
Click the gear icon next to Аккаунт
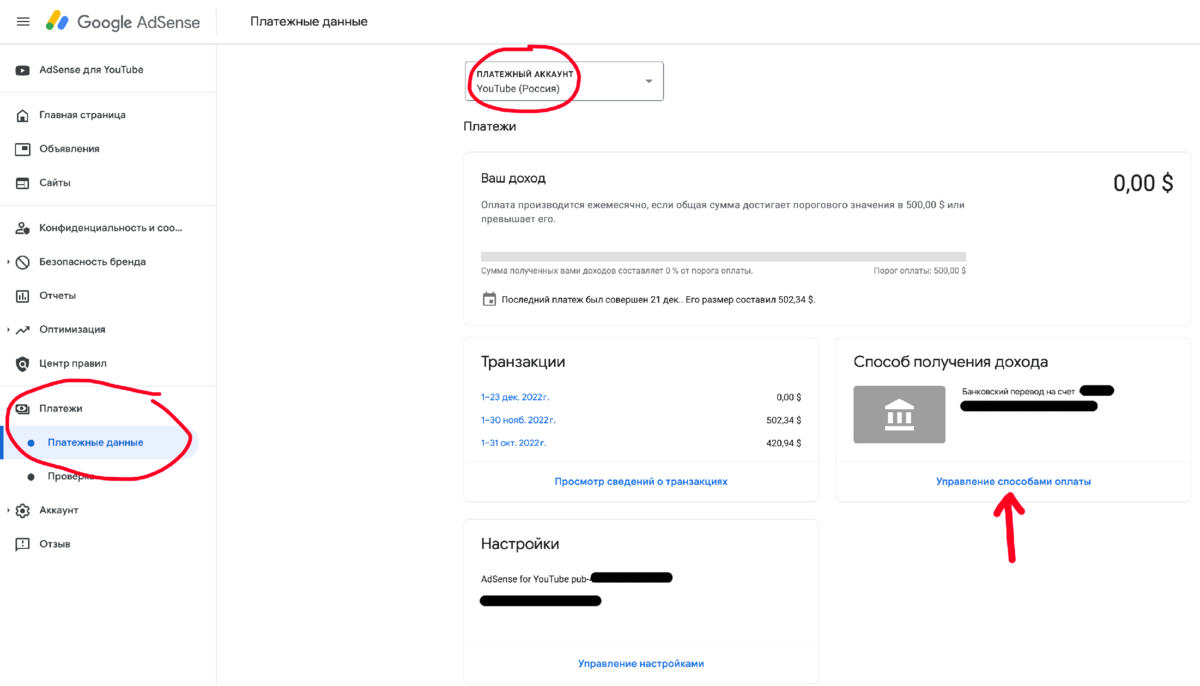click(x=22, y=510)
